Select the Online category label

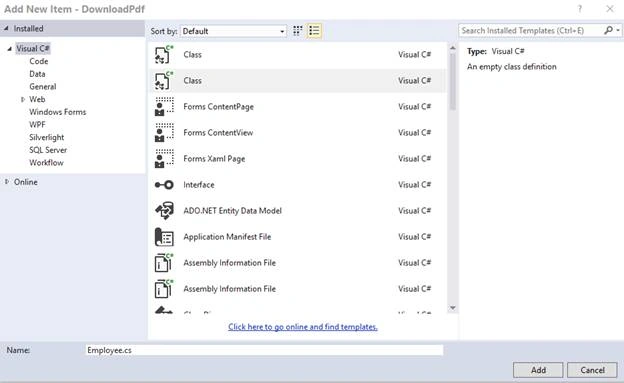pos(26,182)
